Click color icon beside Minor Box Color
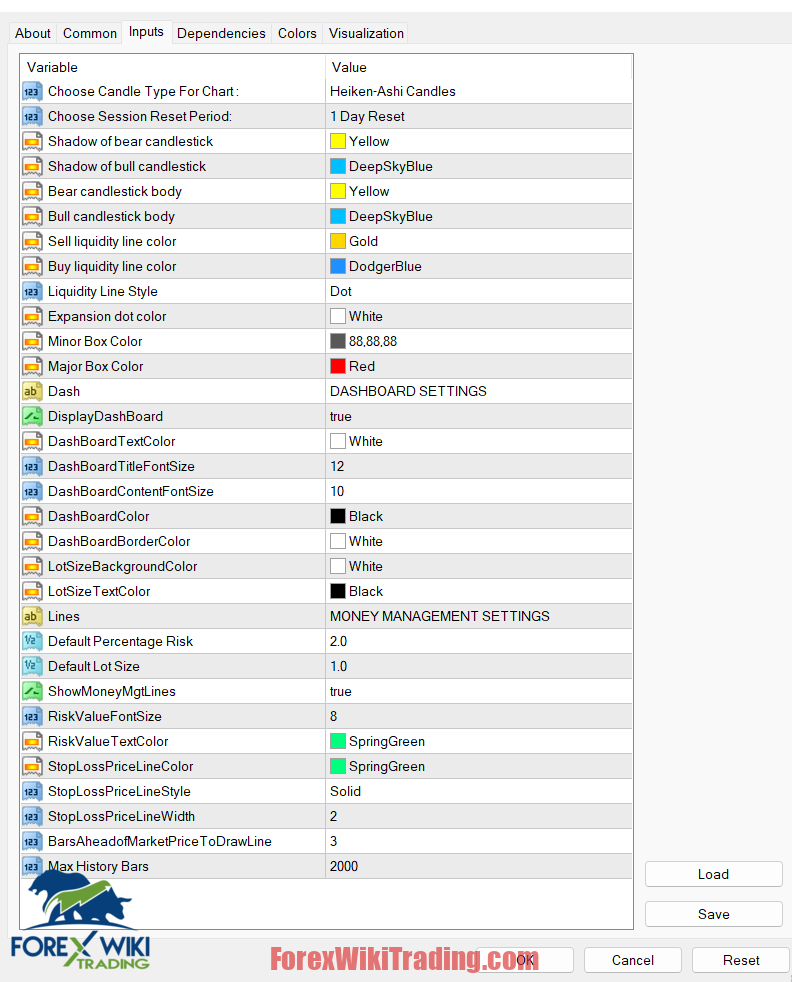The image size is (792, 982). (32, 342)
